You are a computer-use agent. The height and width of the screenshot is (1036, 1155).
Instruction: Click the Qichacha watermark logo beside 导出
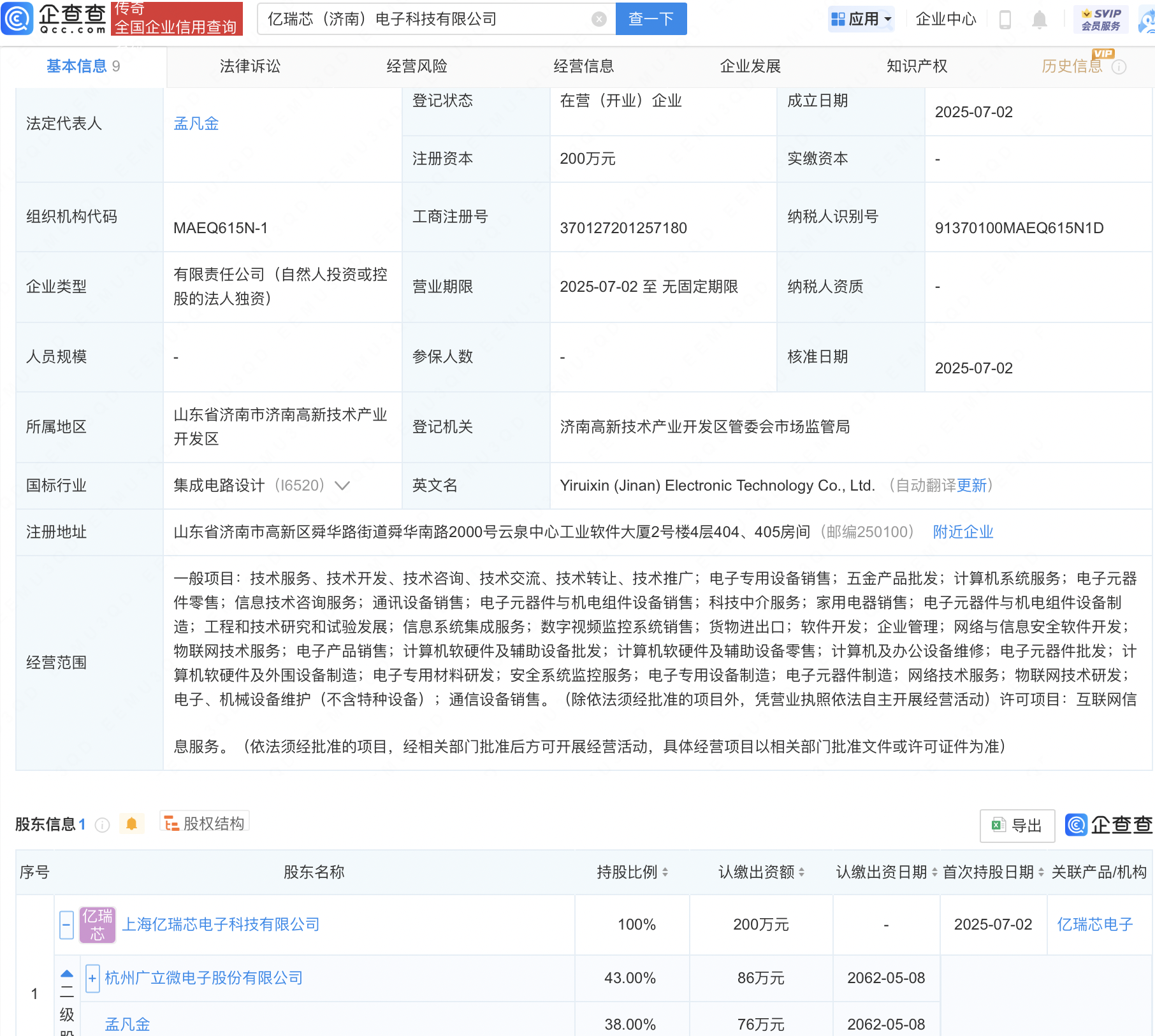[1108, 825]
